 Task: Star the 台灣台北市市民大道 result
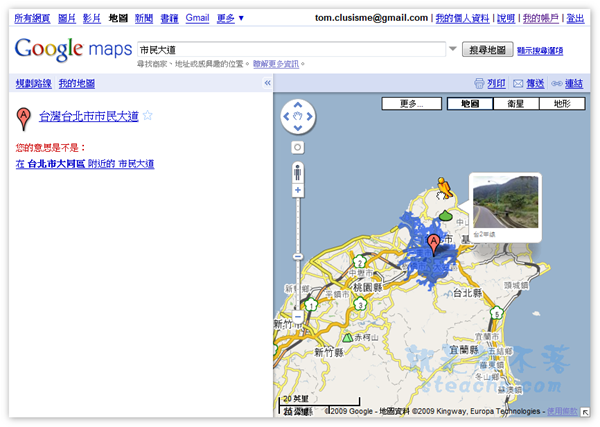coord(148,116)
